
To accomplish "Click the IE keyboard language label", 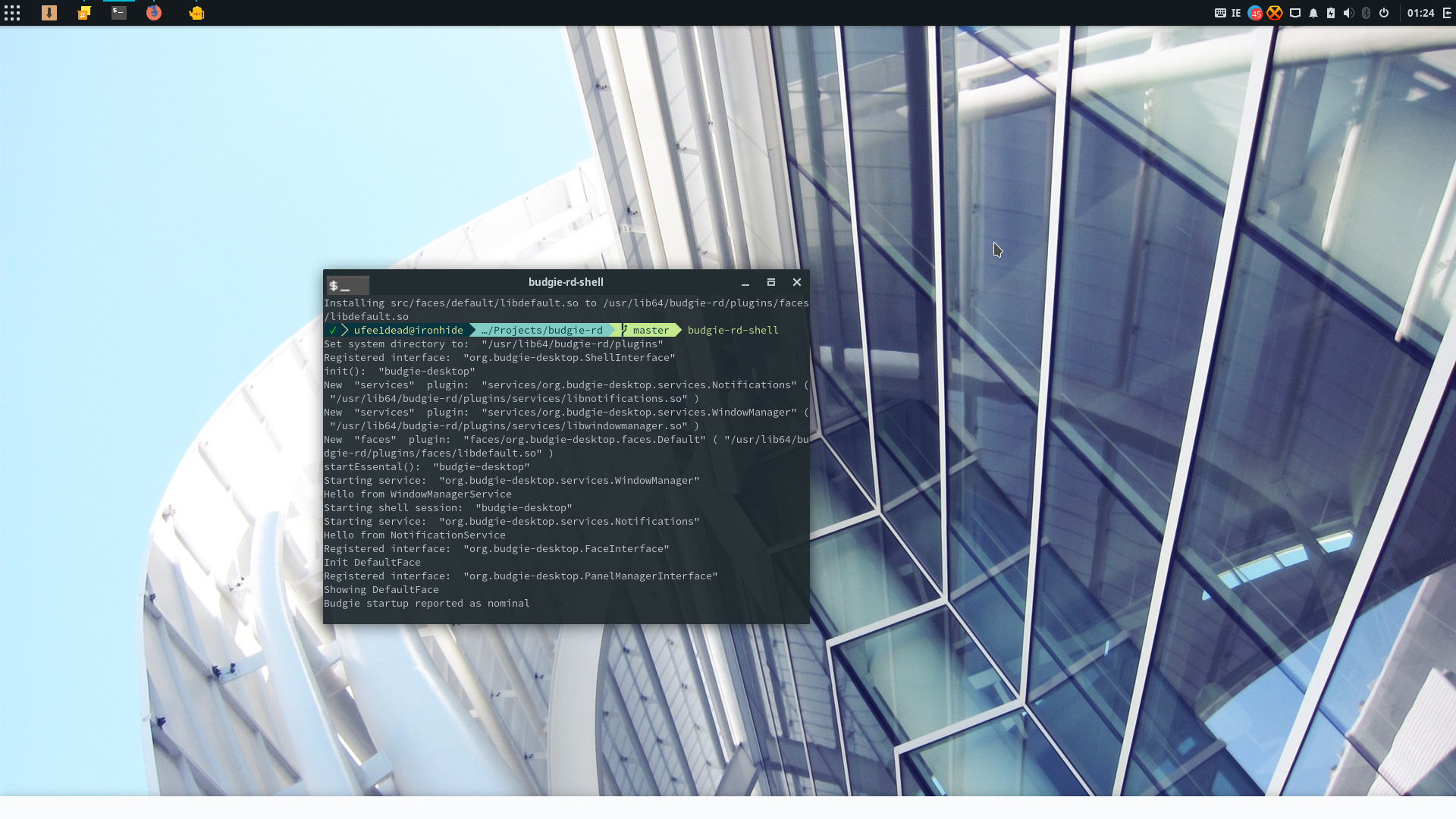I will pyautogui.click(x=1236, y=13).
